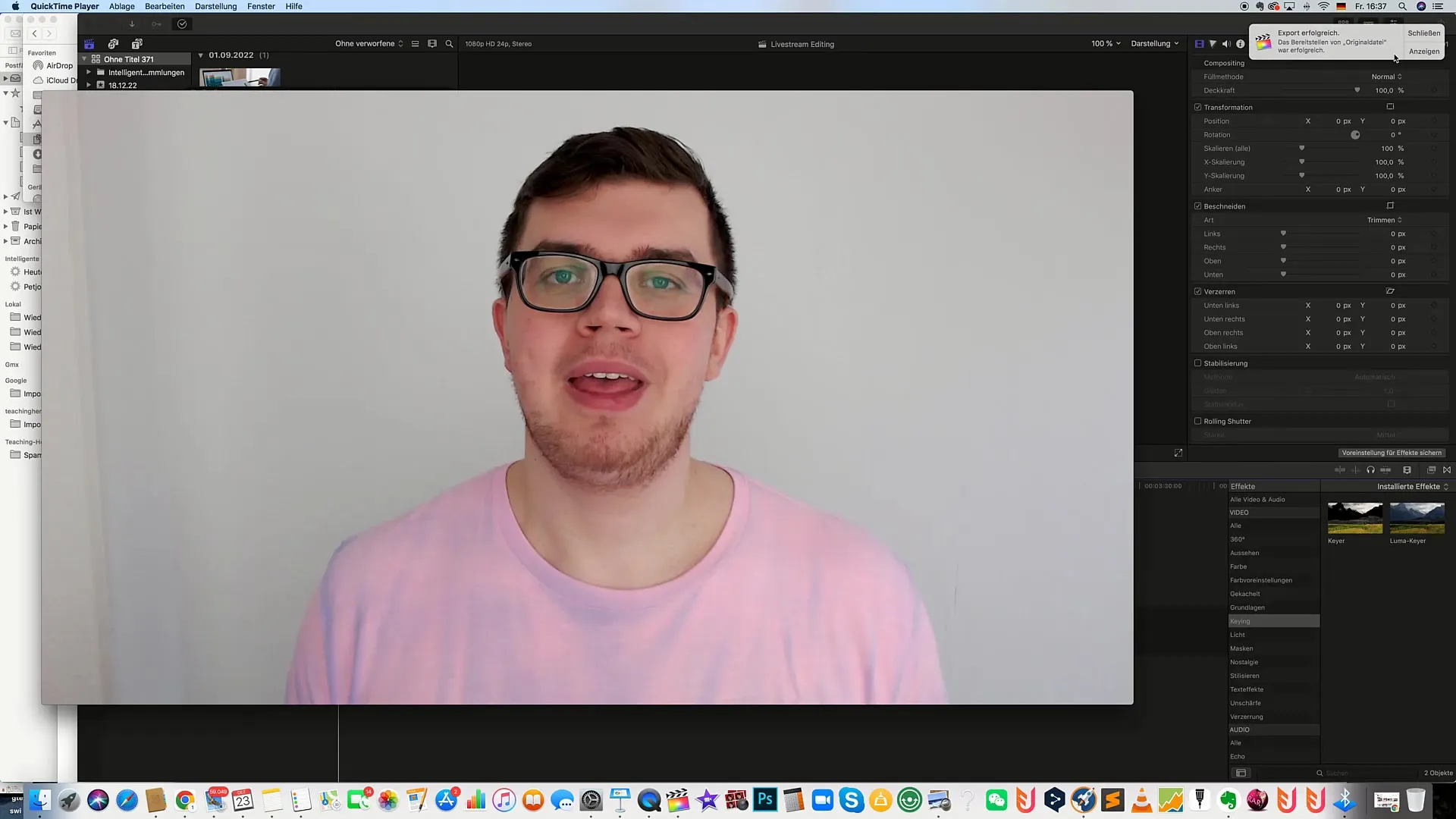
Task: Click viewer fullscreen expand arrows icon
Action: coord(1178,453)
